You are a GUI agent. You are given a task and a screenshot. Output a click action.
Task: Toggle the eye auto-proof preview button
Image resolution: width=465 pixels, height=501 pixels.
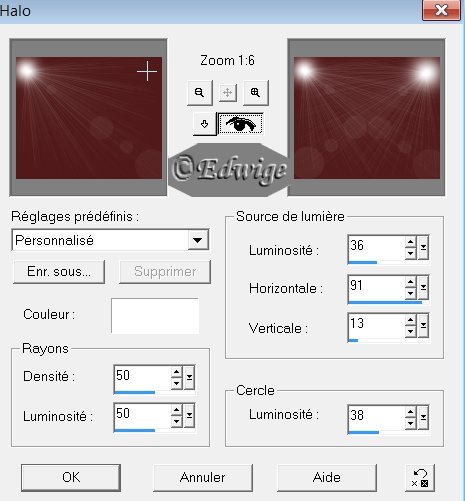click(240, 124)
